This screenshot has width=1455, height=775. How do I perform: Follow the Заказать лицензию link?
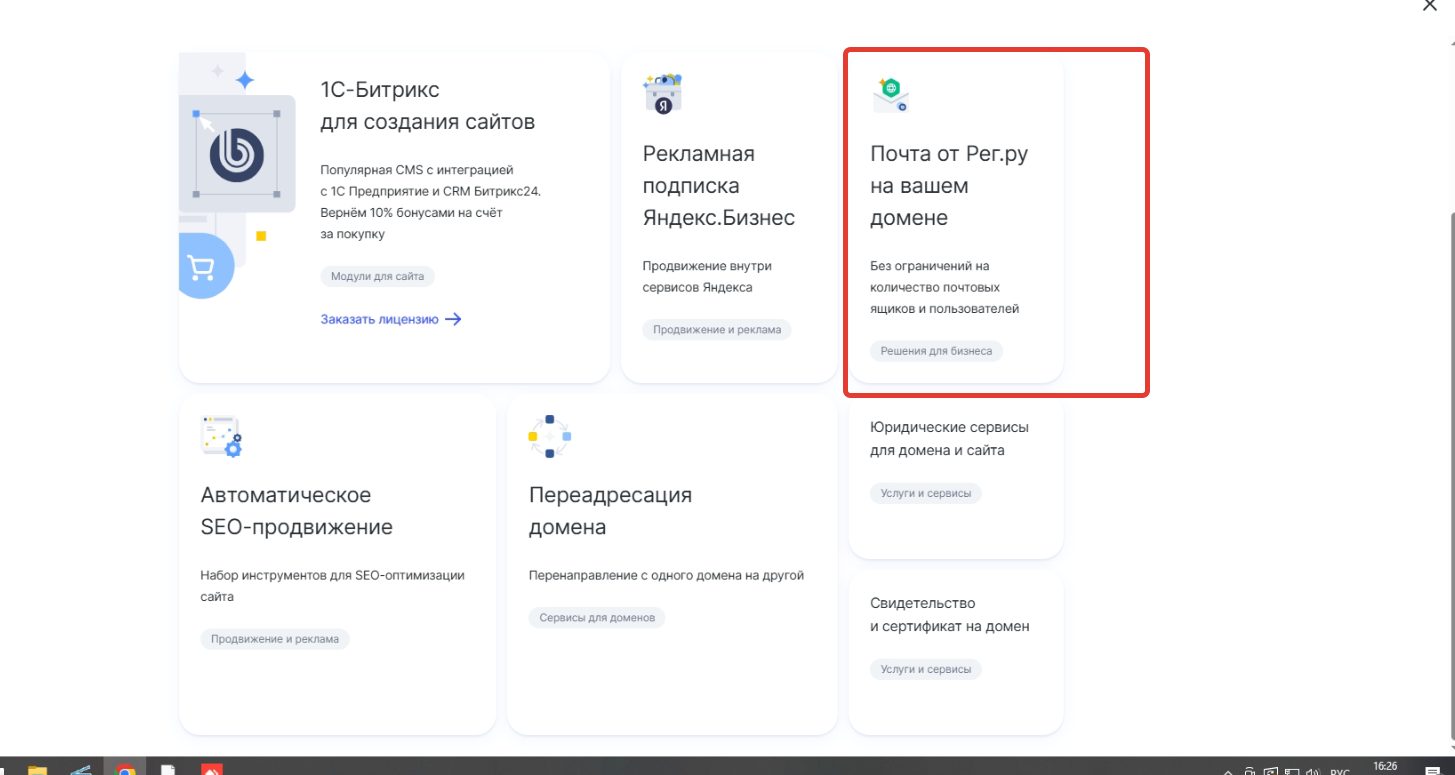[x=391, y=320]
